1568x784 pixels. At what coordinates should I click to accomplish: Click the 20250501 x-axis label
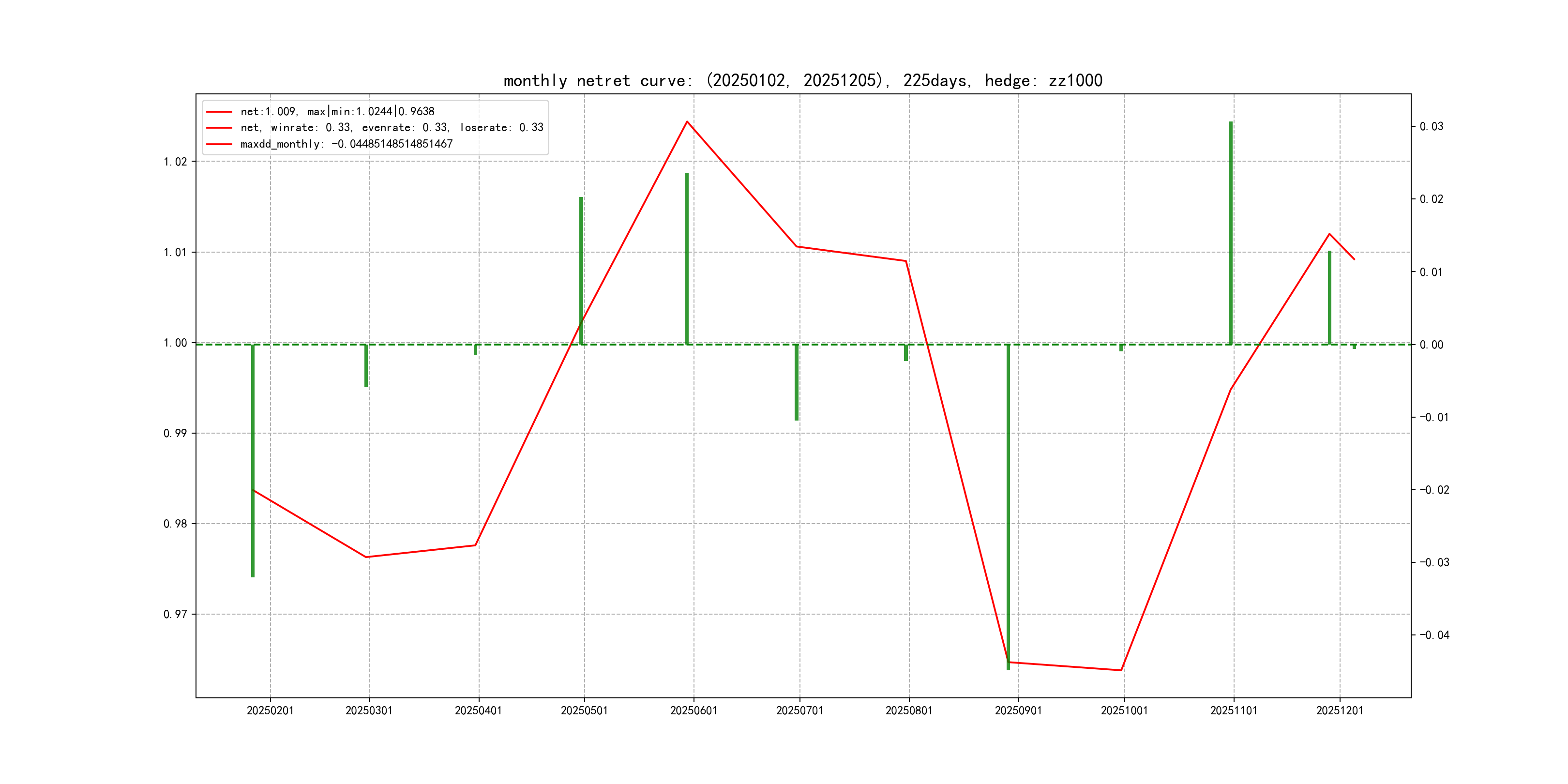(584, 710)
